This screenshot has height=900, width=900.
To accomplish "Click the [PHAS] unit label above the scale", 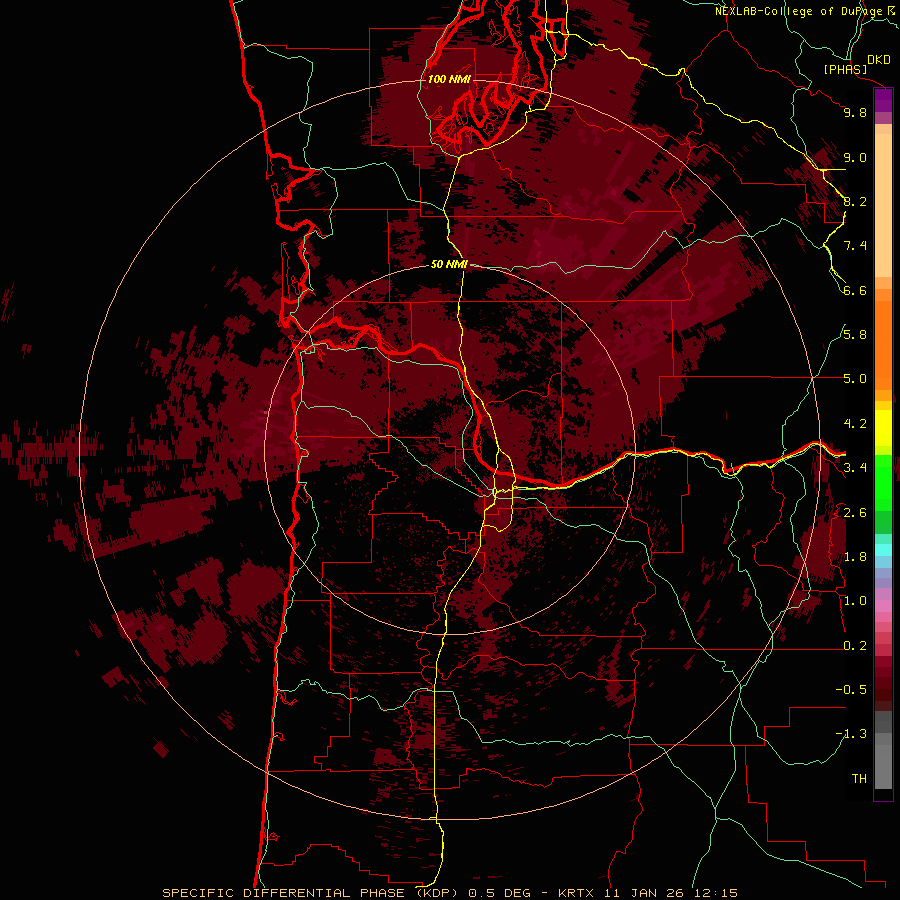I will point(845,70).
